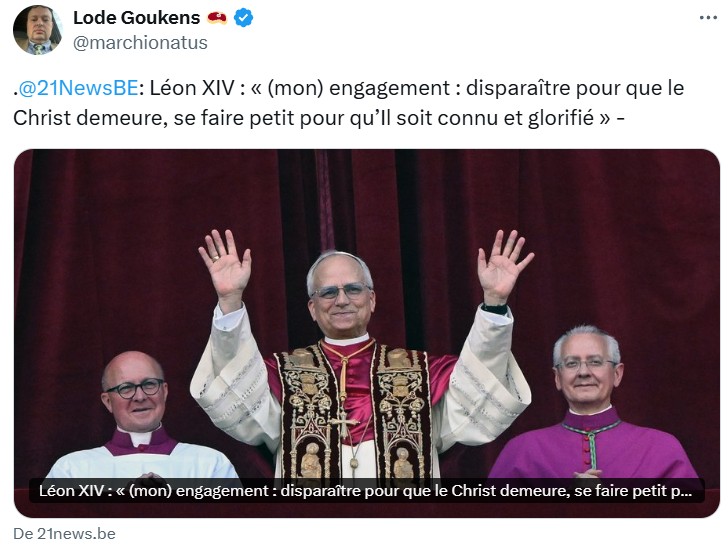The height and width of the screenshot is (548, 728).
Task: Click the man in purple vestments
Action: [592, 404]
